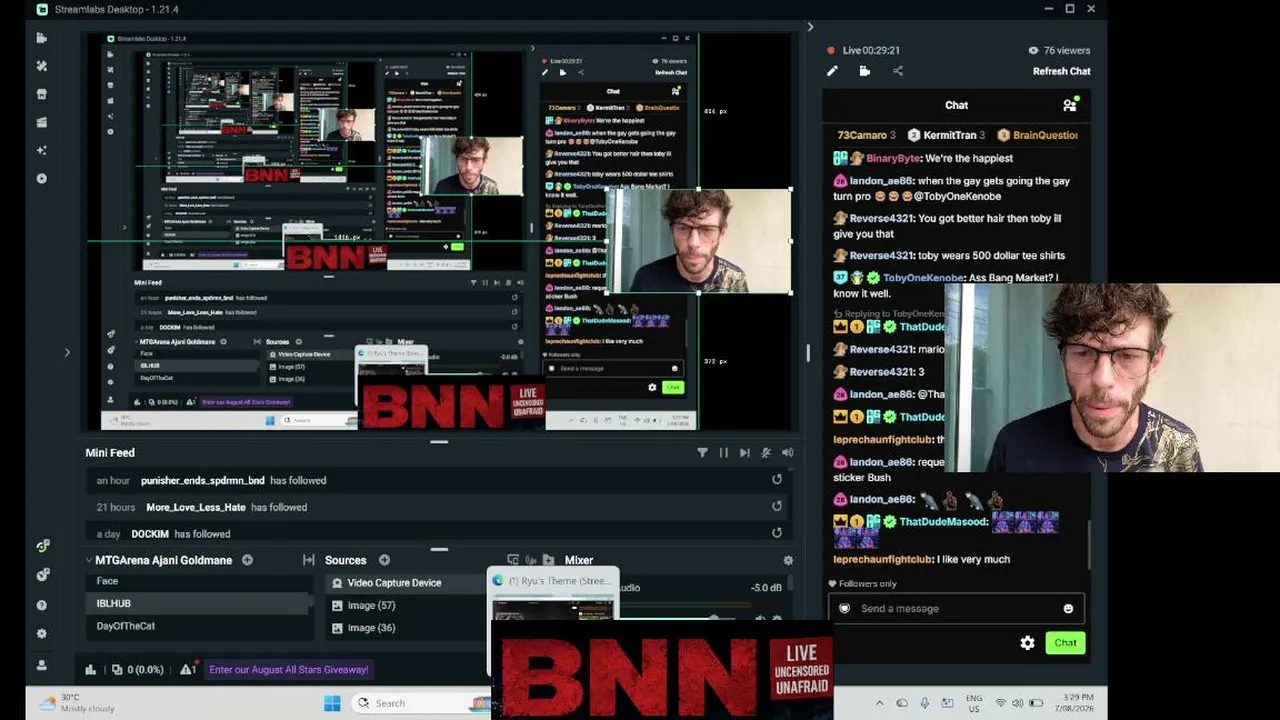Open the performance stats chart icon

pyautogui.click(x=91, y=670)
